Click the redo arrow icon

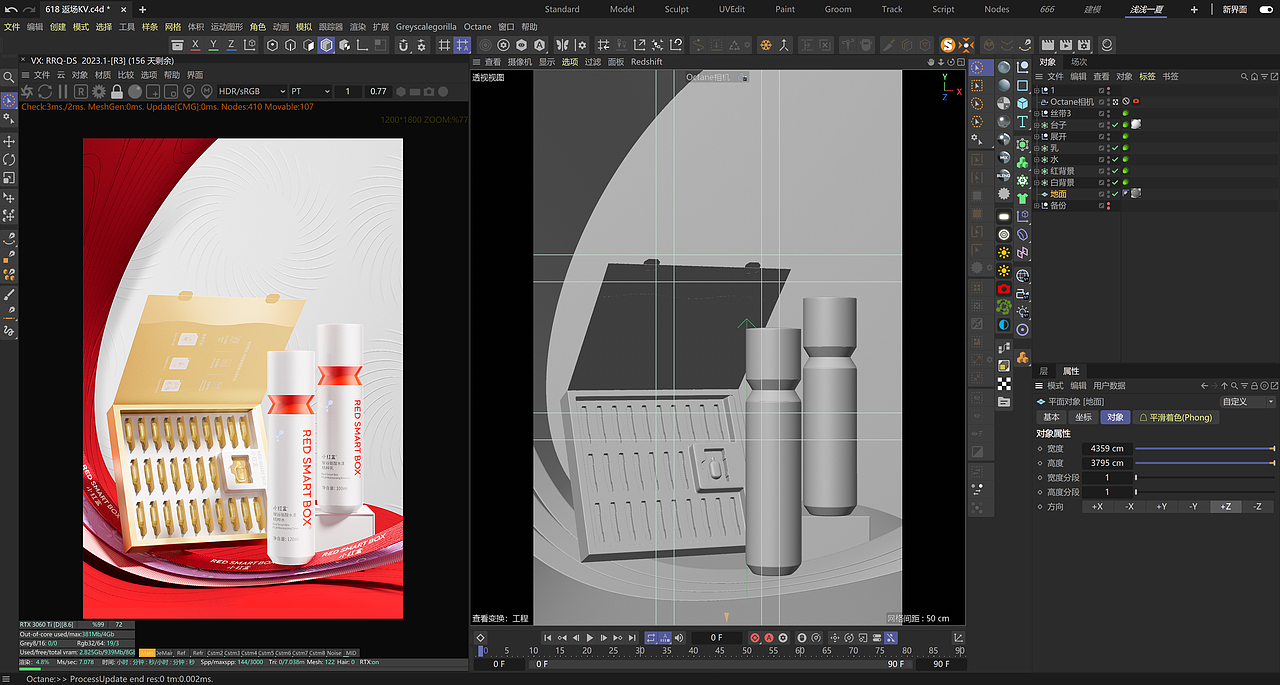click(30, 9)
